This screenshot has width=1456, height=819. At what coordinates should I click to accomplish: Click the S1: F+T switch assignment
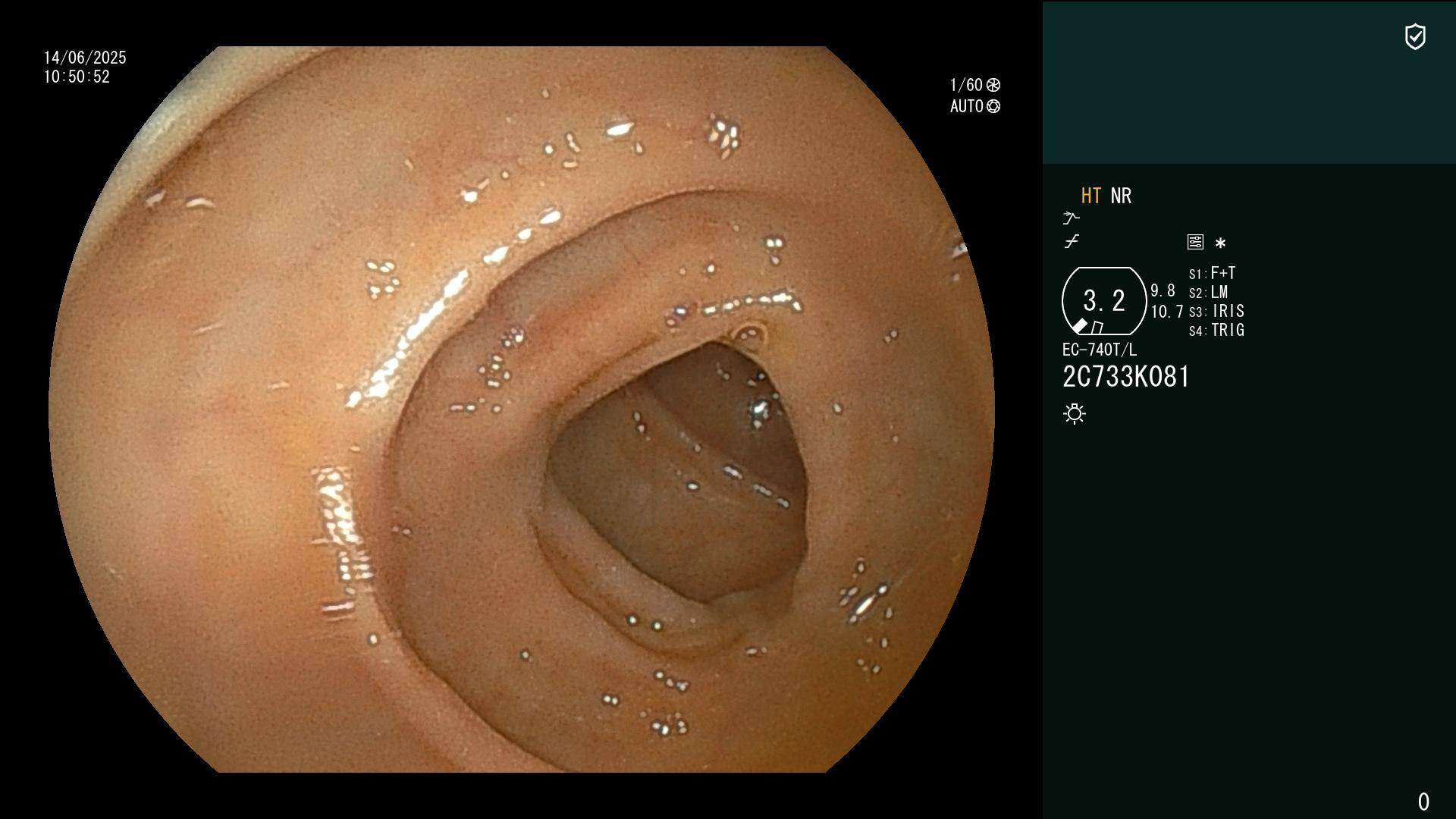coord(1212,273)
